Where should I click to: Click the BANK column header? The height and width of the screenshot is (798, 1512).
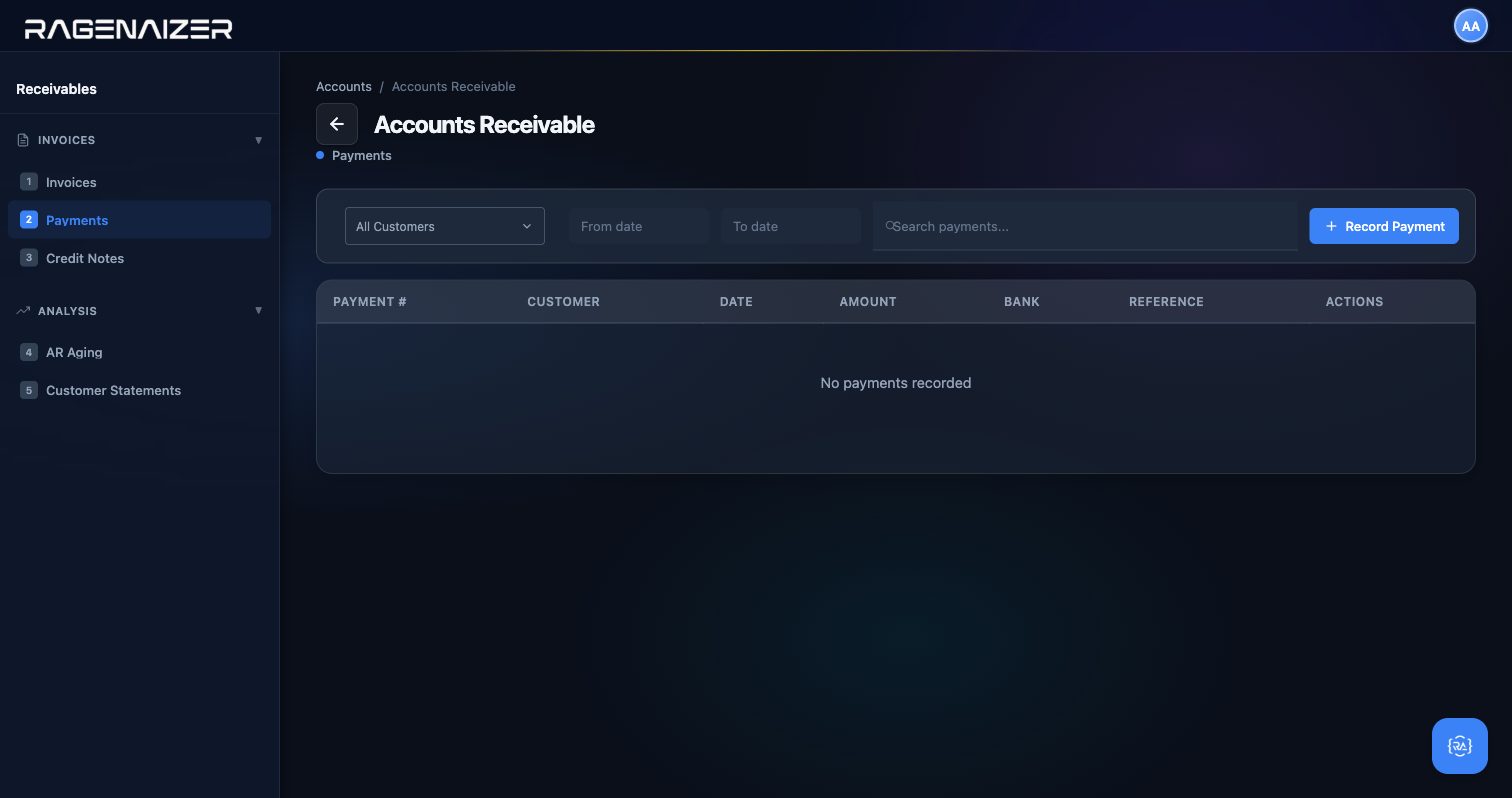pos(1022,302)
